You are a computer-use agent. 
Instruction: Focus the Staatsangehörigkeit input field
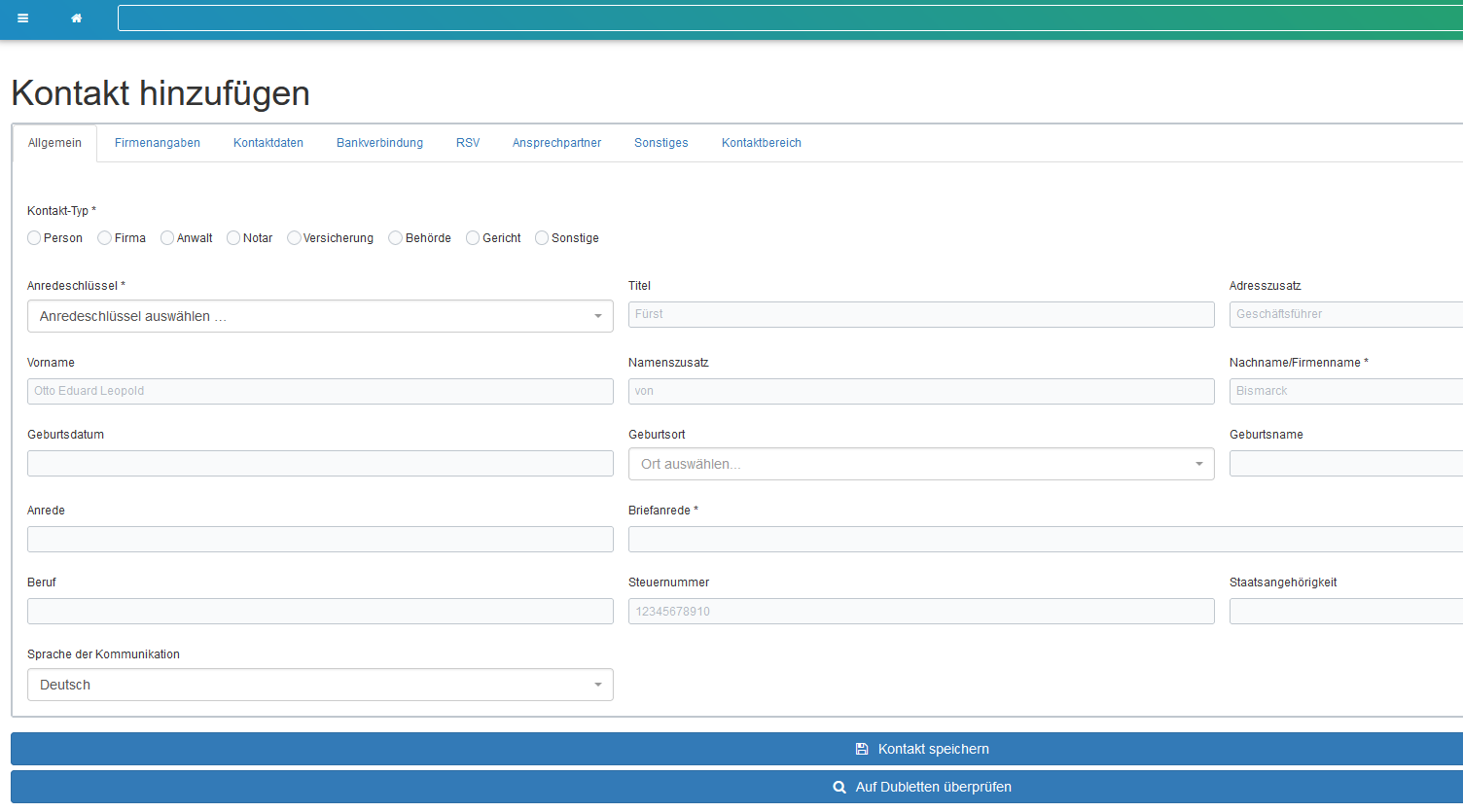[x=1346, y=611]
